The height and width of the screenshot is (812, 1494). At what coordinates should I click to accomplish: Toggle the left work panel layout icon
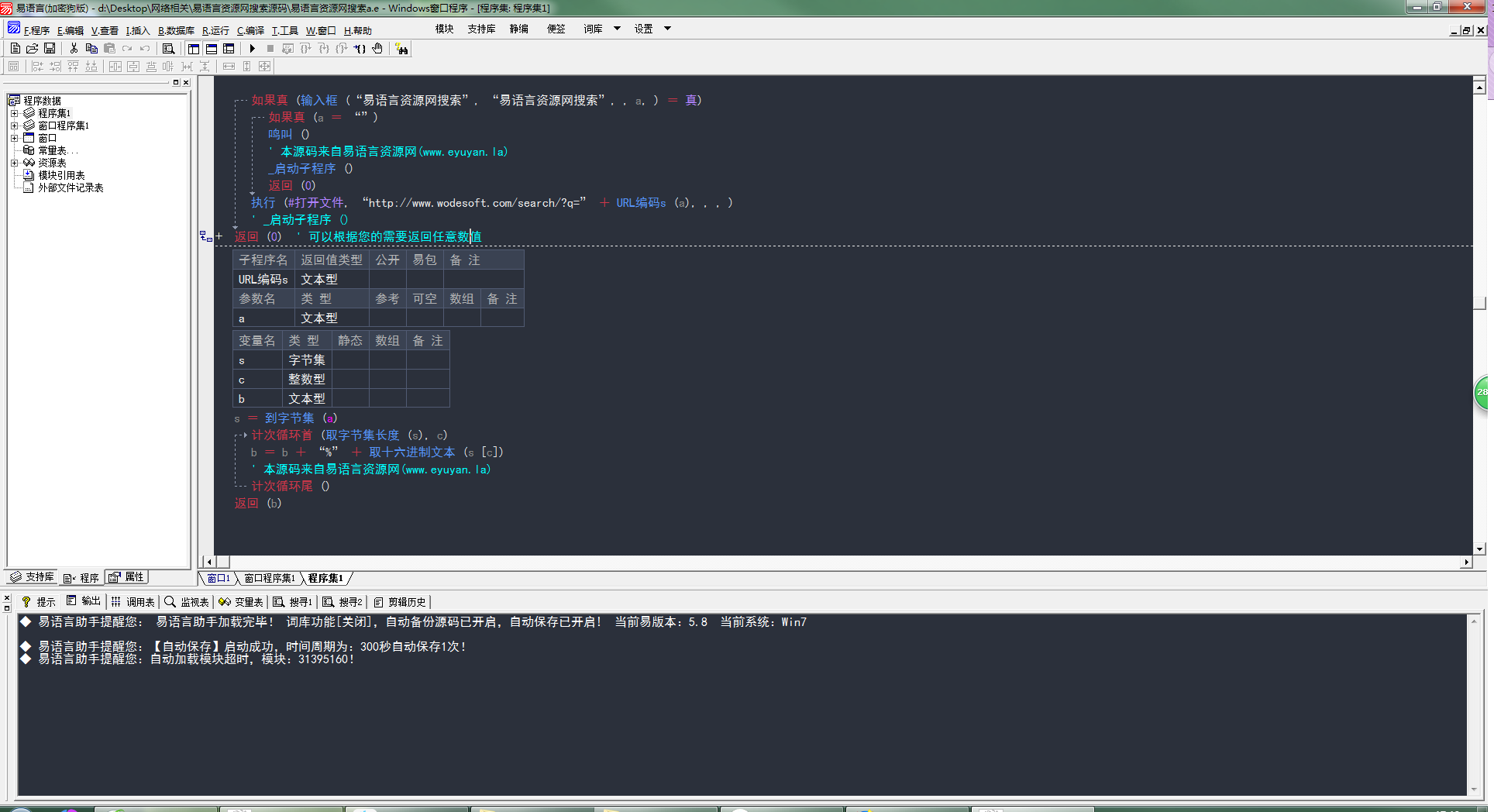click(194, 48)
